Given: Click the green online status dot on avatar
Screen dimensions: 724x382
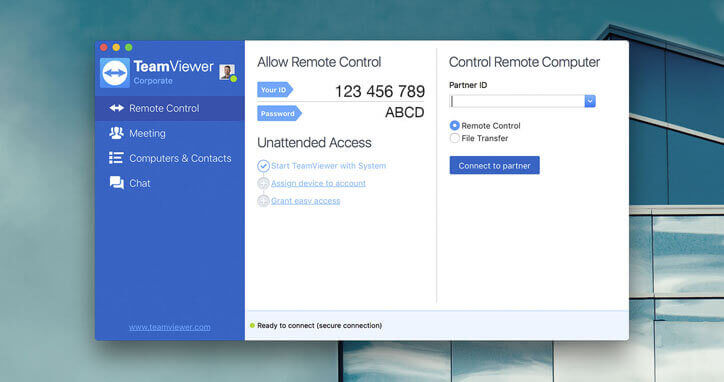Looking at the screenshot, I should 234,79.
